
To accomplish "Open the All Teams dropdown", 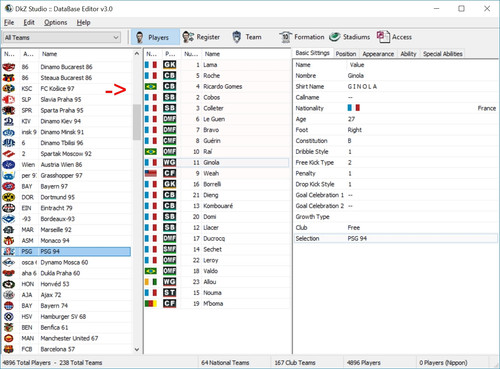I will coord(62,37).
